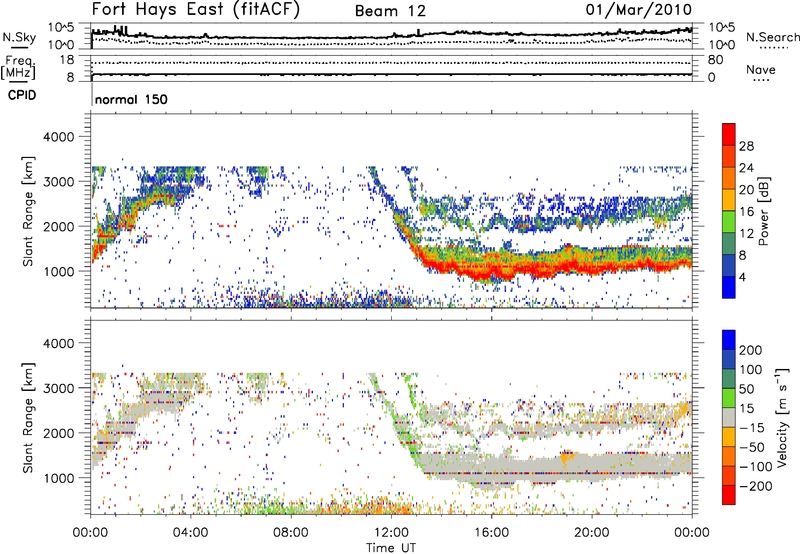Click the 28 tick on Power colorbar
The image size is (800, 554).
(x=746, y=146)
